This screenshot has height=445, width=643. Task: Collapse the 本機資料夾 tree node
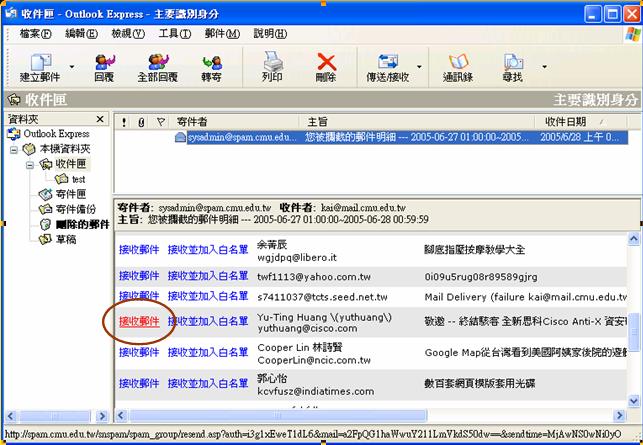14,150
